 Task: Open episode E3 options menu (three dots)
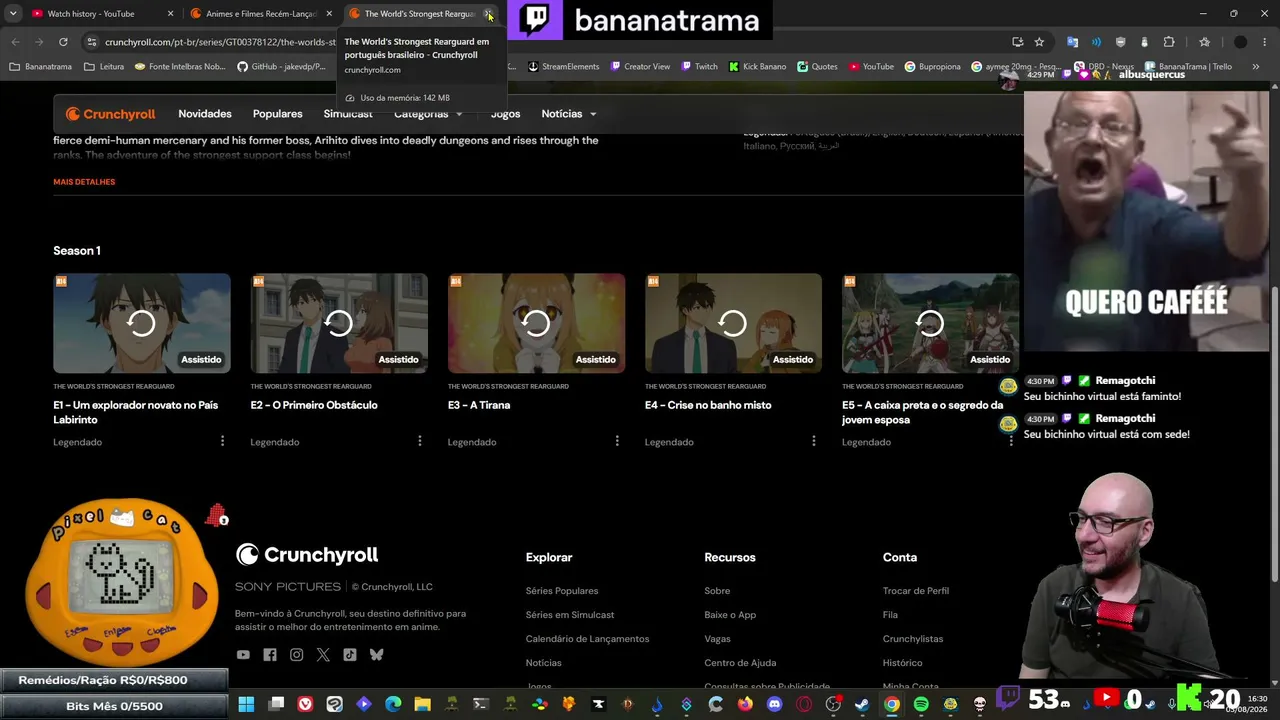616,441
